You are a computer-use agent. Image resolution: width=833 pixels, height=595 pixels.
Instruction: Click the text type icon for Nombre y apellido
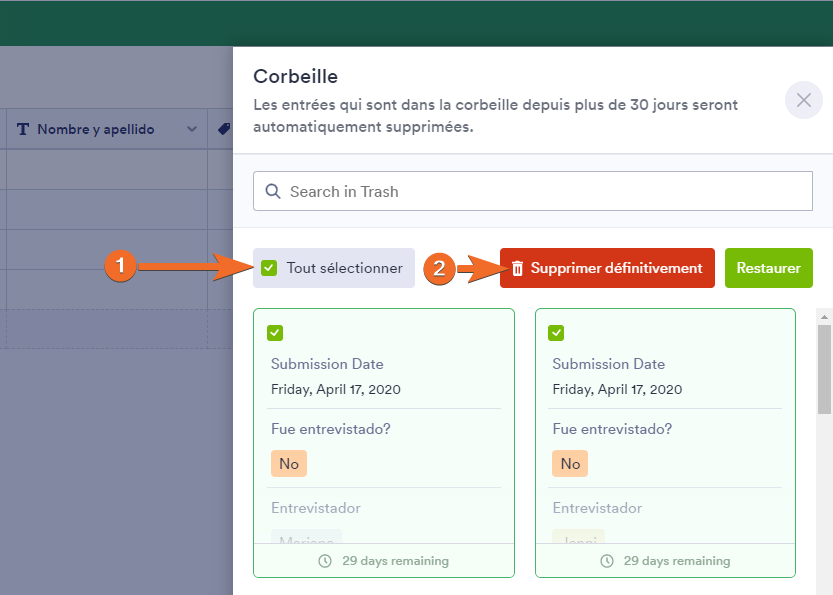pyautogui.click(x=23, y=129)
